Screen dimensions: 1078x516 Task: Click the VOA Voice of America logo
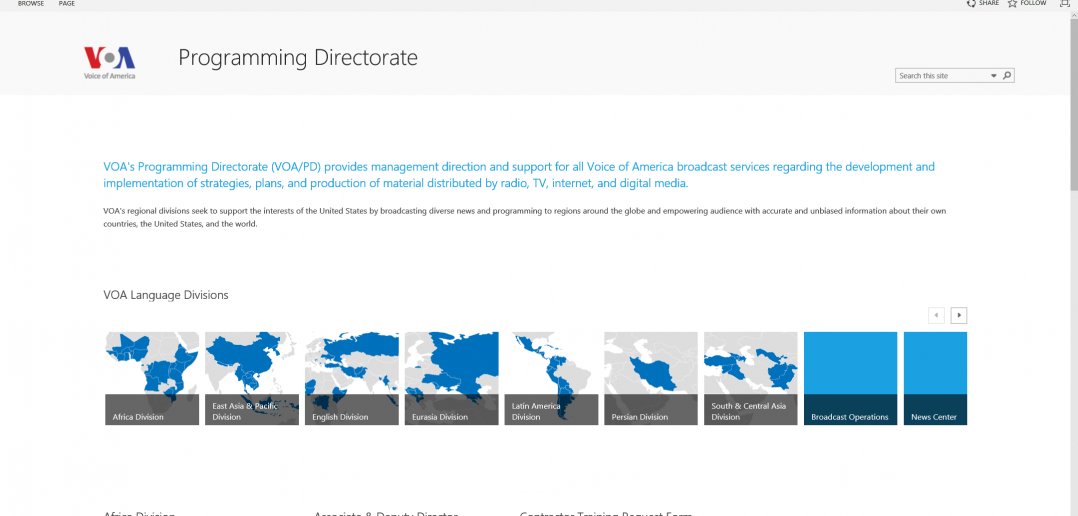(109, 63)
